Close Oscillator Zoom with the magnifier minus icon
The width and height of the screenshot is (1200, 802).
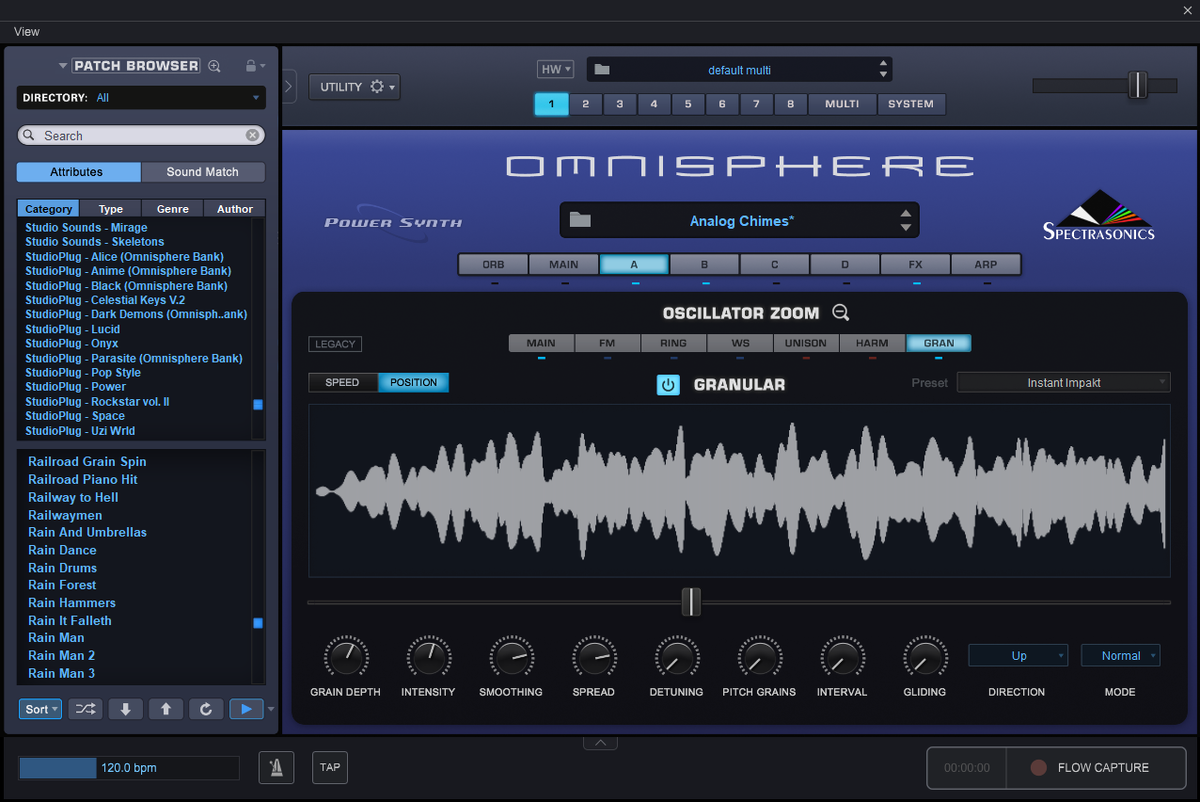pyautogui.click(x=841, y=313)
